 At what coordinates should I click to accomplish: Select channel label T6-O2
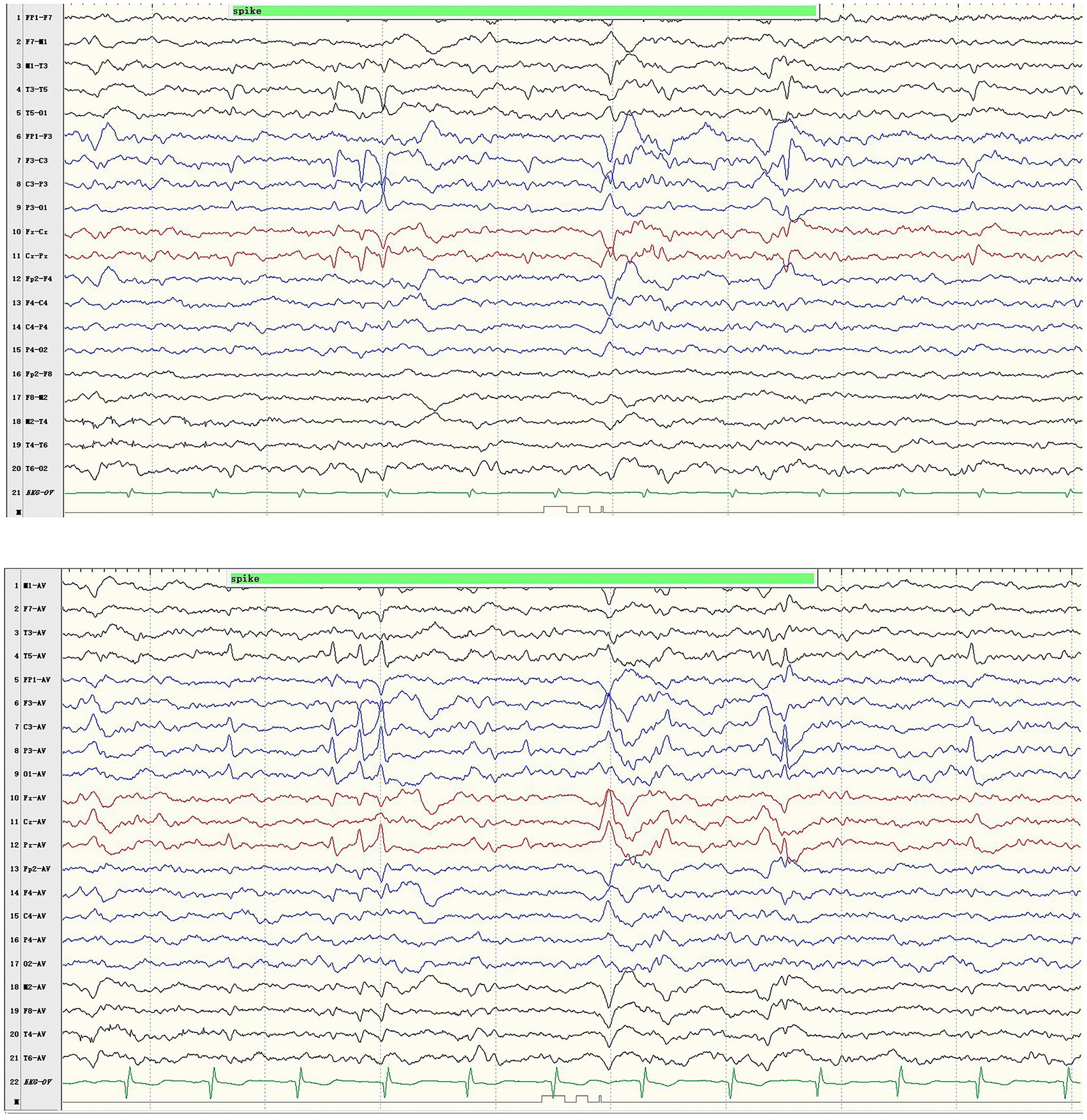pos(37,468)
